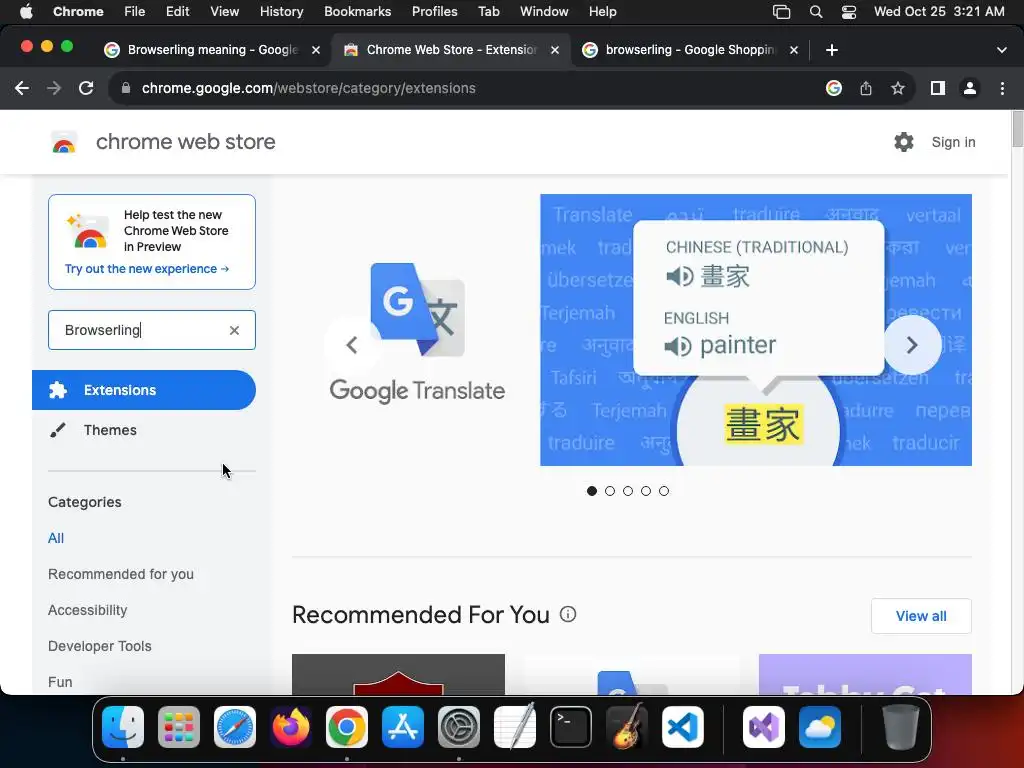Select the Extensions sidebar item
Viewport: 1024px width, 768px height.
pos(144,390)
